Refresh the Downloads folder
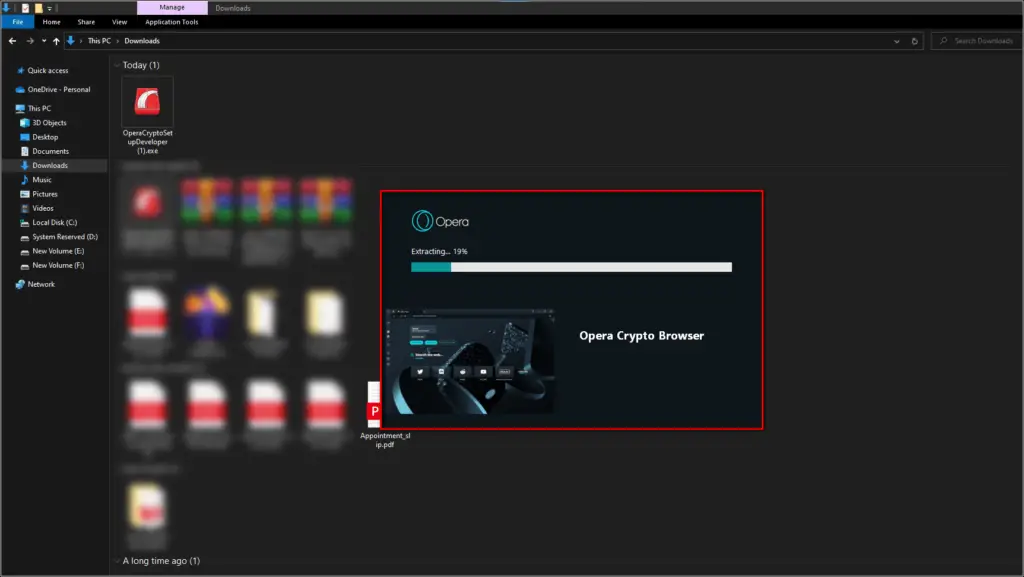Image resolution: width=1024 pixels, height=577 pixels. pos(914,40)
